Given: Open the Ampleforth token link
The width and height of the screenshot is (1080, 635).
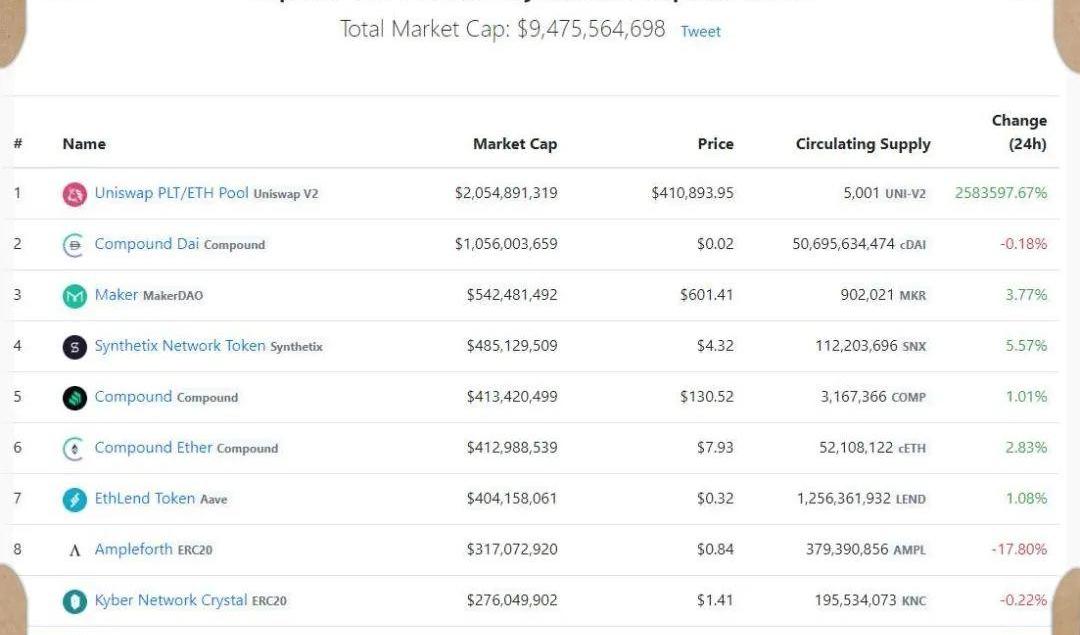Looking at the screenshot, I should pos(133,549).
